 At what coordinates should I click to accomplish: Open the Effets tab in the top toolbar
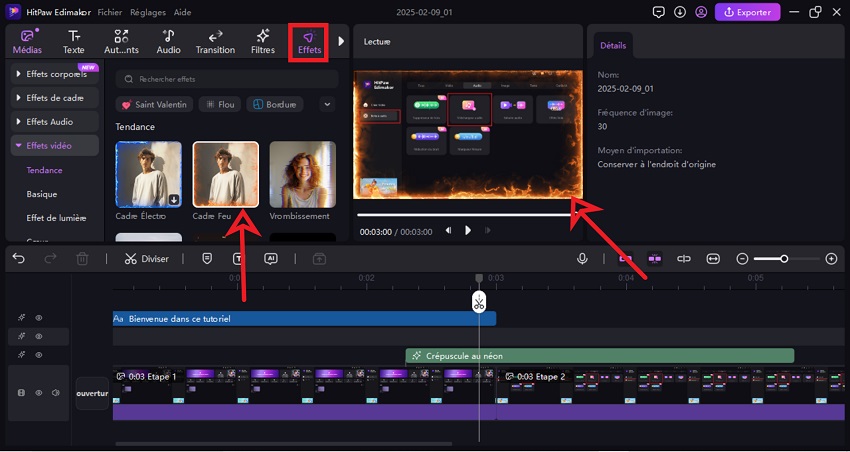308,41
